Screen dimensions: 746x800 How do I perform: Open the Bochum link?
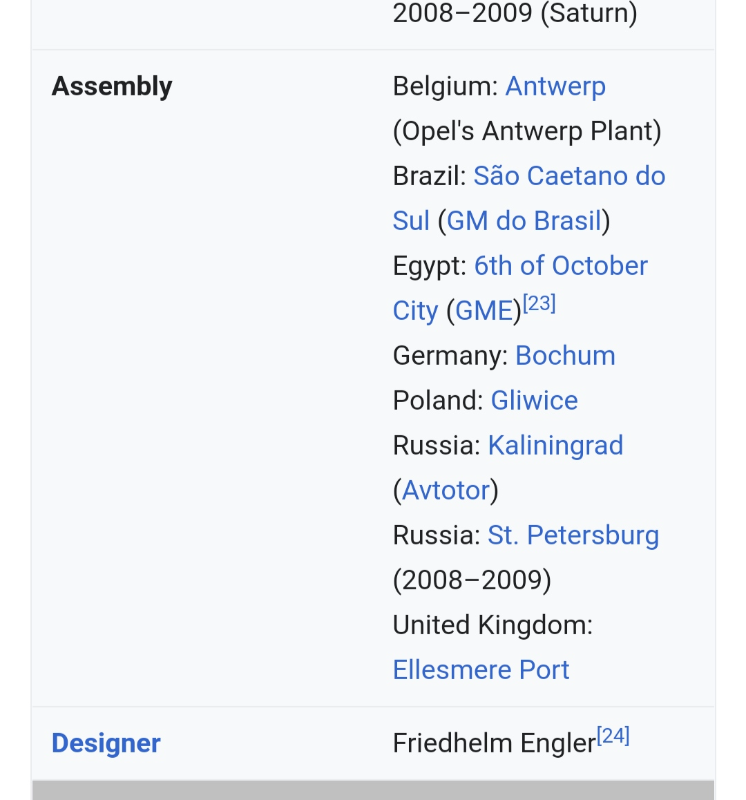click(565, 356)
